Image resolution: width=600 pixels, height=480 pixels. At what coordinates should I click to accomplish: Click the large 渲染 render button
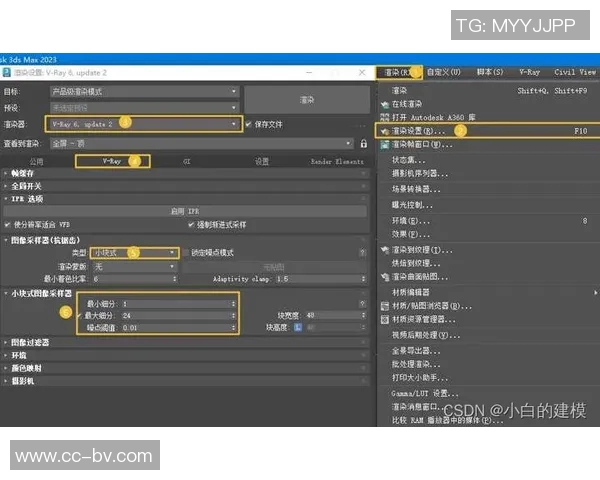[x=307, y=100]
